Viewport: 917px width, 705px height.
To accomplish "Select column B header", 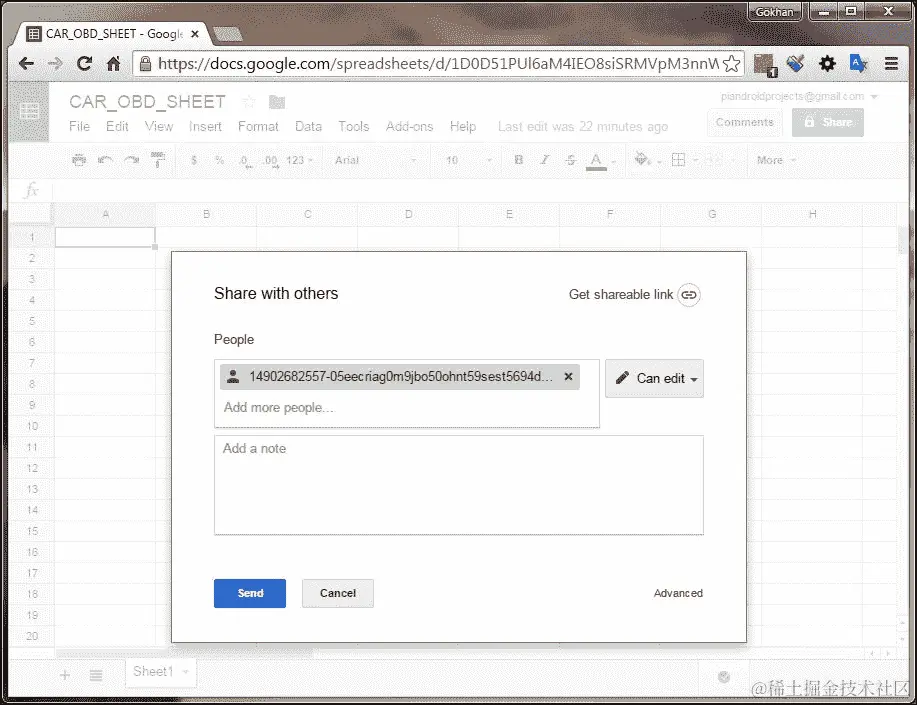I will click(206, 214).
